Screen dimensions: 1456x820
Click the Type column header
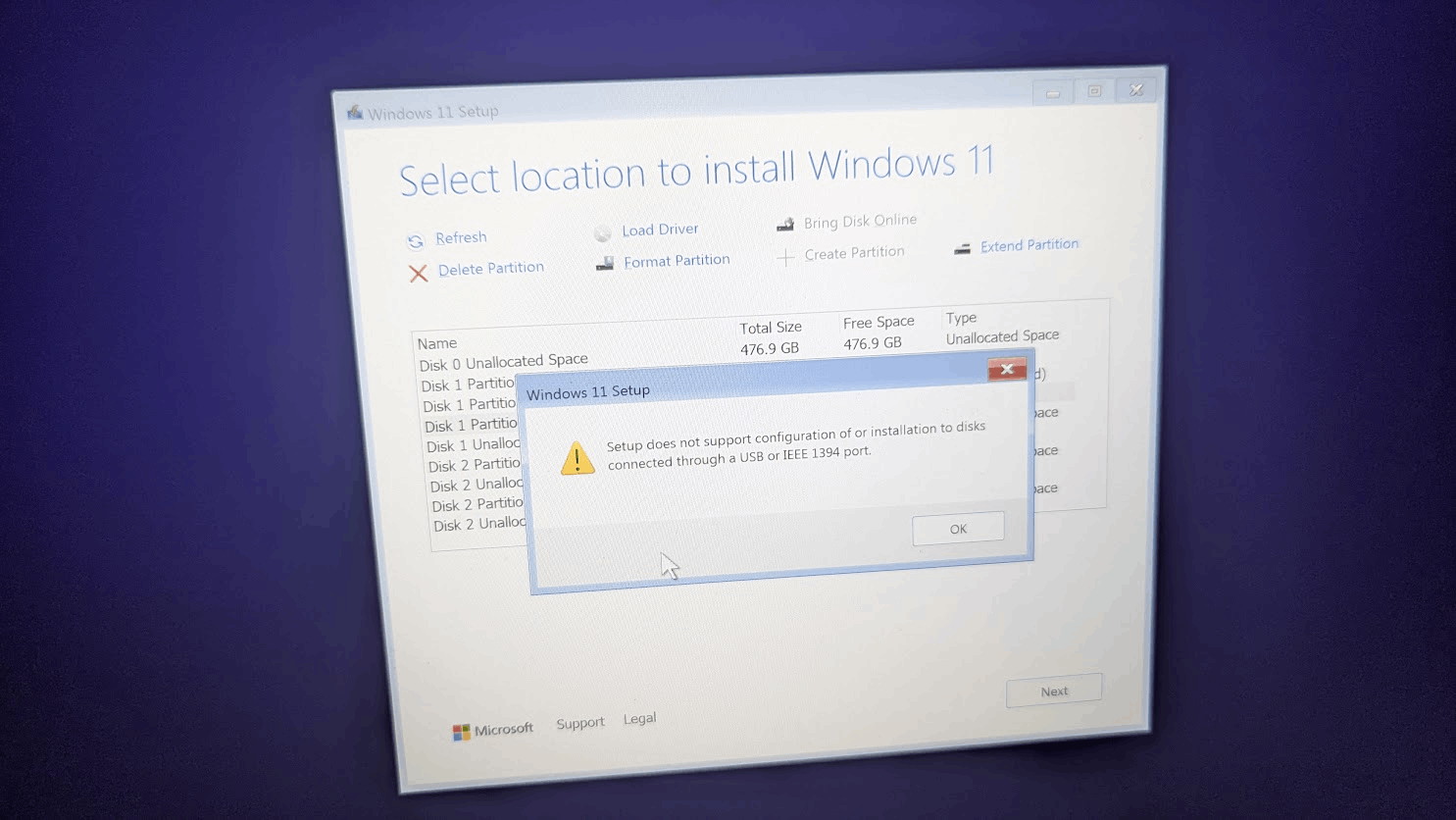[961, 318]
